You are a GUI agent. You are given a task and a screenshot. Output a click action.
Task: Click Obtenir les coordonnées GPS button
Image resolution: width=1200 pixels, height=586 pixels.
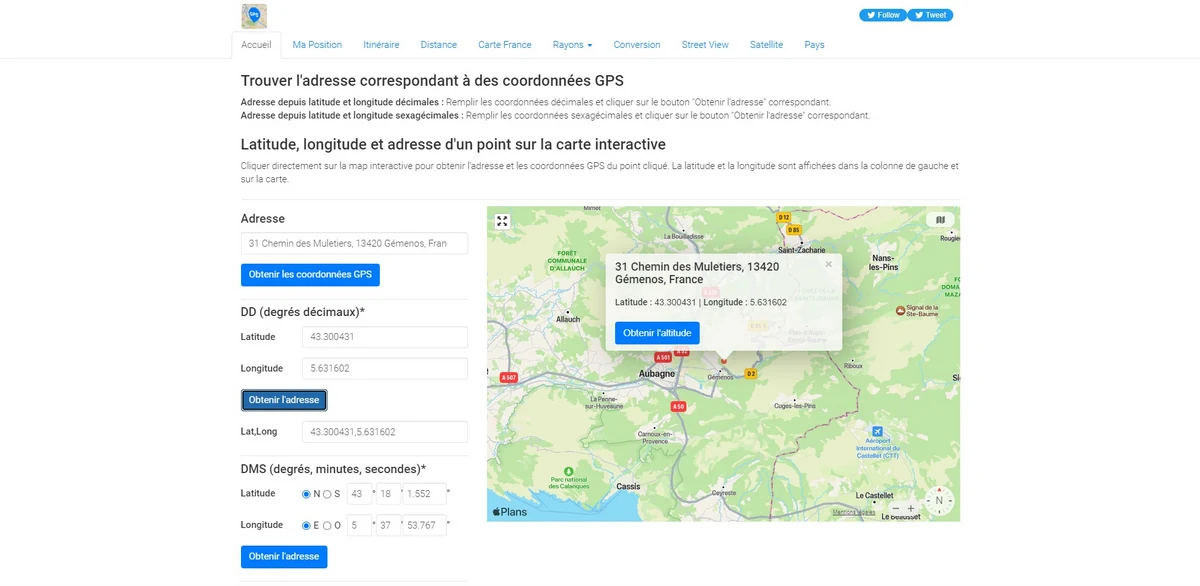tap(310, 275)
